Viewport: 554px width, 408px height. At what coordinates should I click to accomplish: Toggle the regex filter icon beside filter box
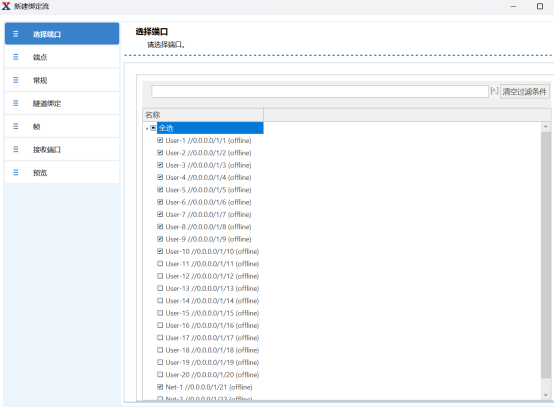[494, 91]
